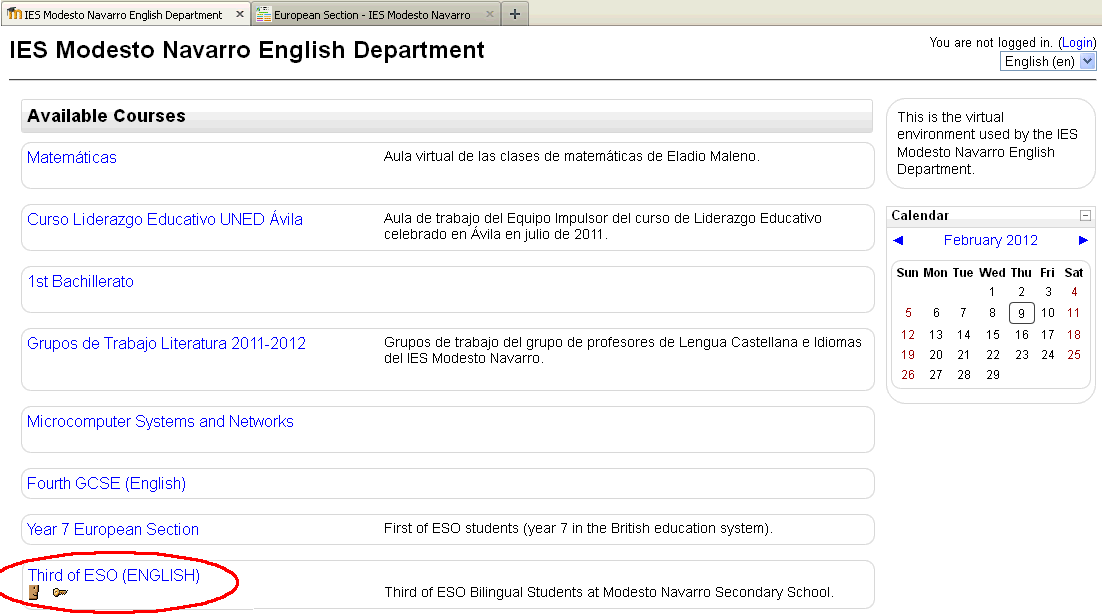The height and width of the screenshot is (616, 1102).
Task: Open Microcomputer Systems and Networks course
Action: tap(160, 421)
